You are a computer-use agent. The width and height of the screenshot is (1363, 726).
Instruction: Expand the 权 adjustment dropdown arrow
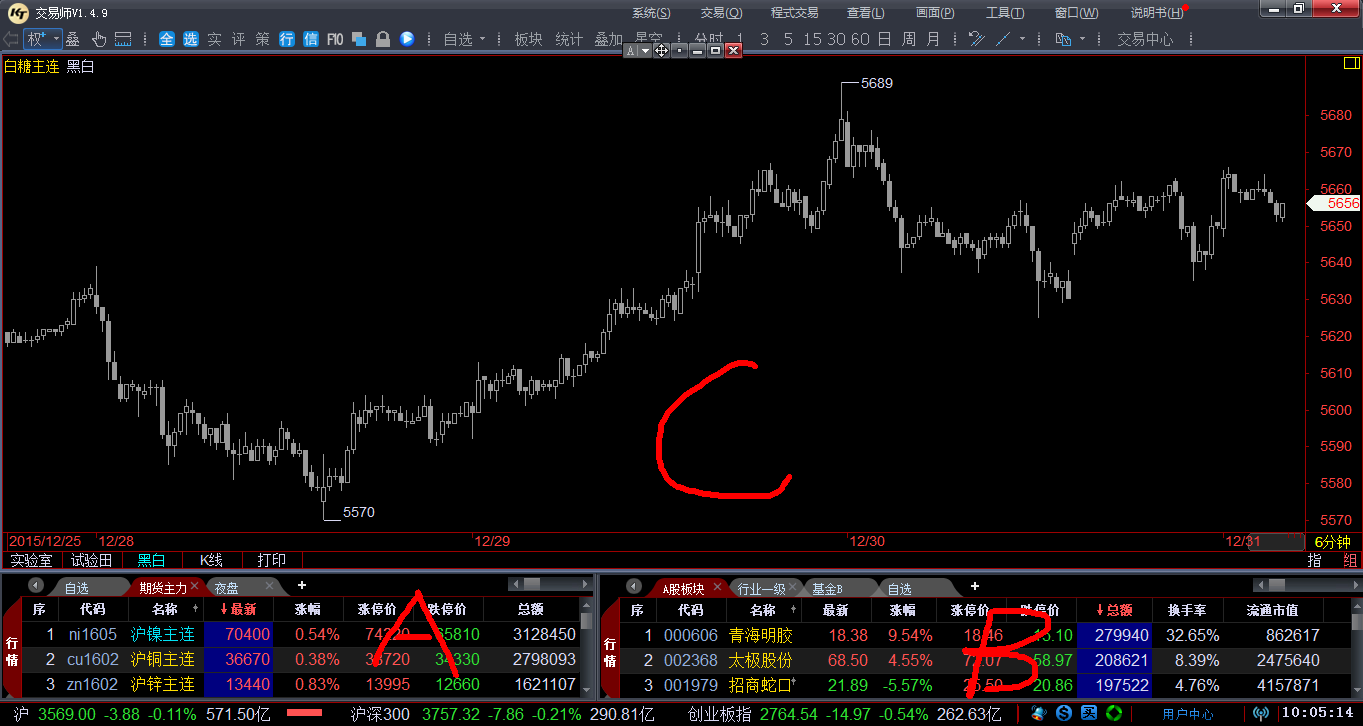56,39
